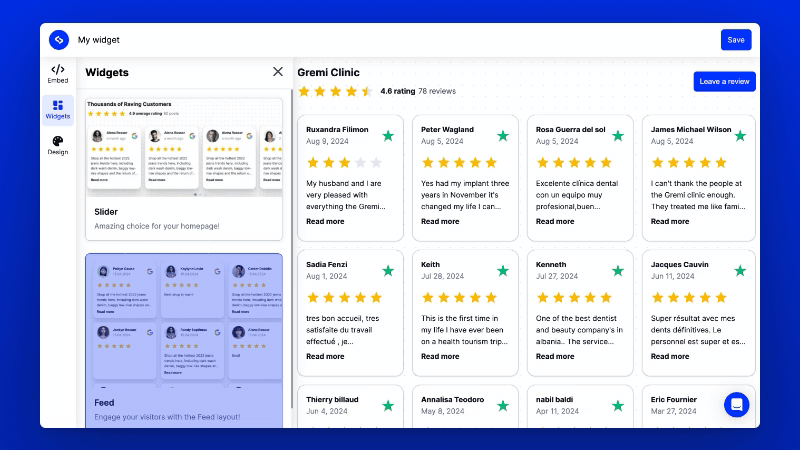Click Ruxandra Filimon's three-star rating
The height and width of the screenshot is (450, 800).
click(344, 163)
